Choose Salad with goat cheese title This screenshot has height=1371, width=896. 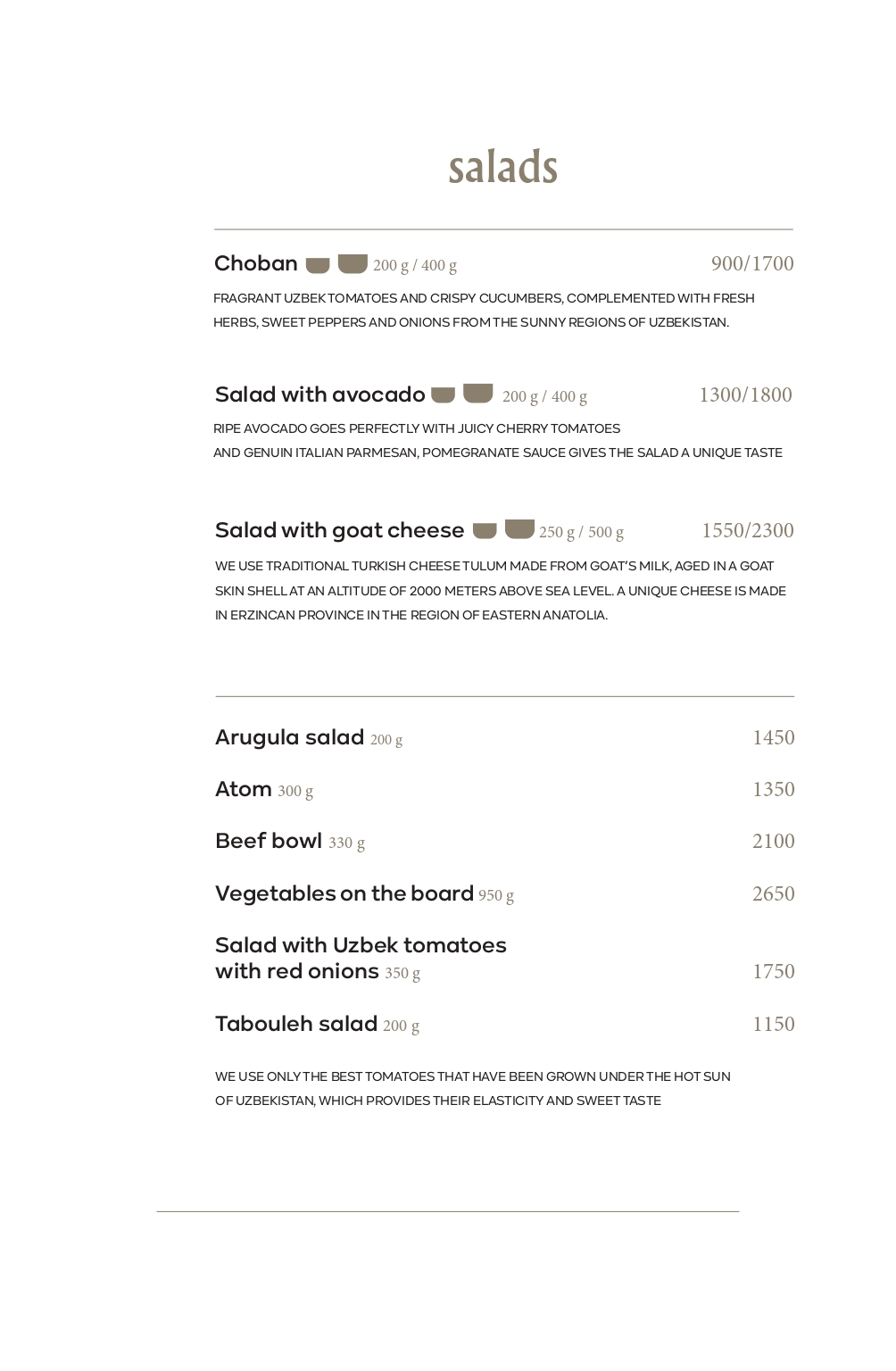pos(339,530)
